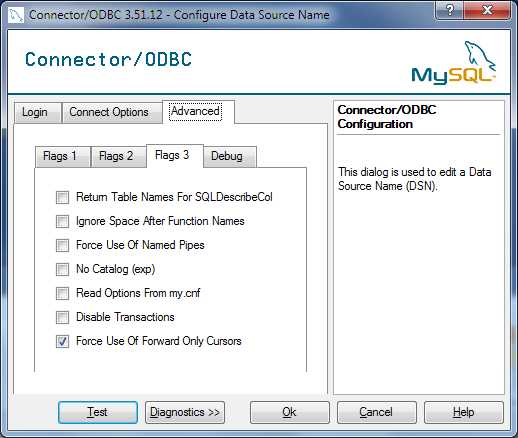Click the Cancel button
The image size is (518, 438).
pos(377,412)
